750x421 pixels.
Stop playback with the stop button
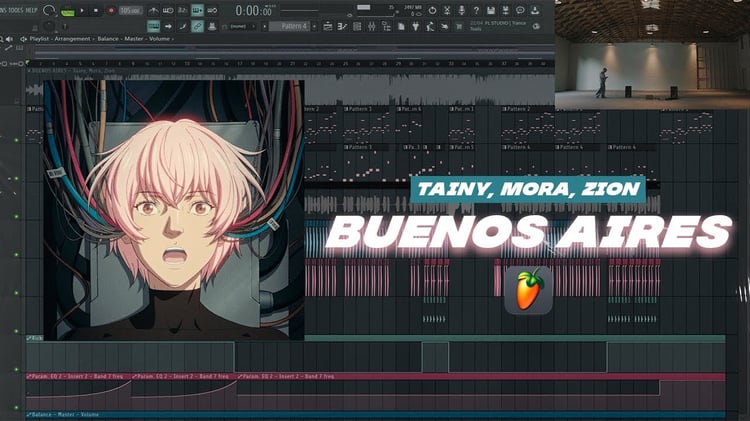point(96,10)
